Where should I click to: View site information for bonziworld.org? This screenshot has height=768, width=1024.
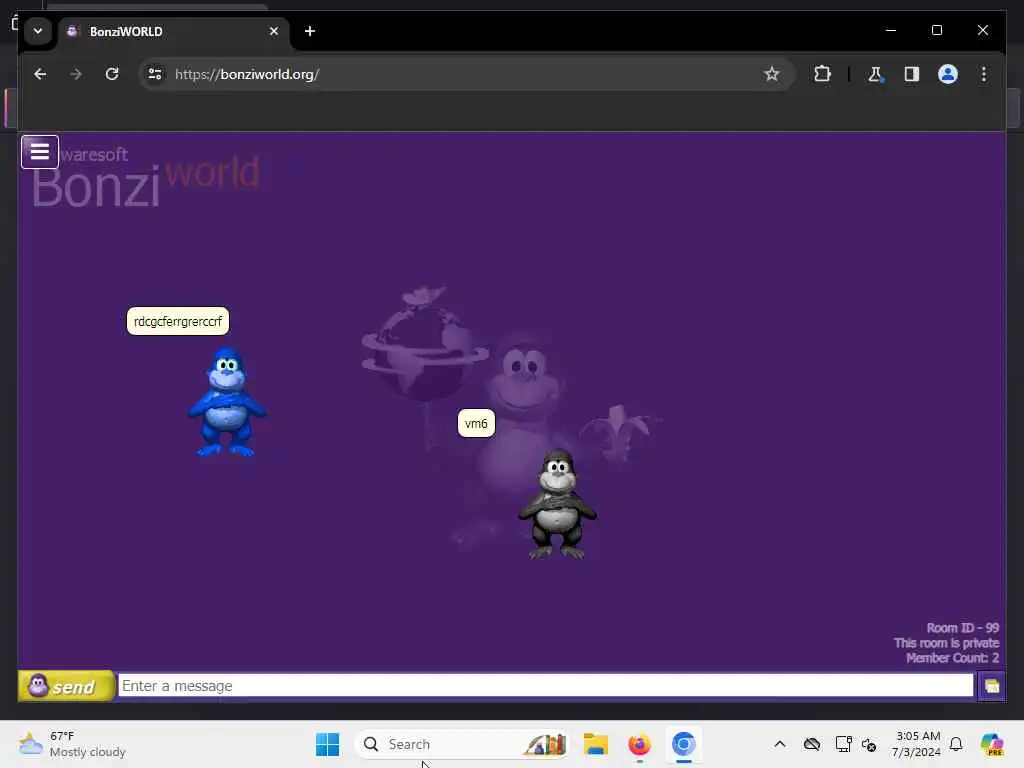(155, 74)
